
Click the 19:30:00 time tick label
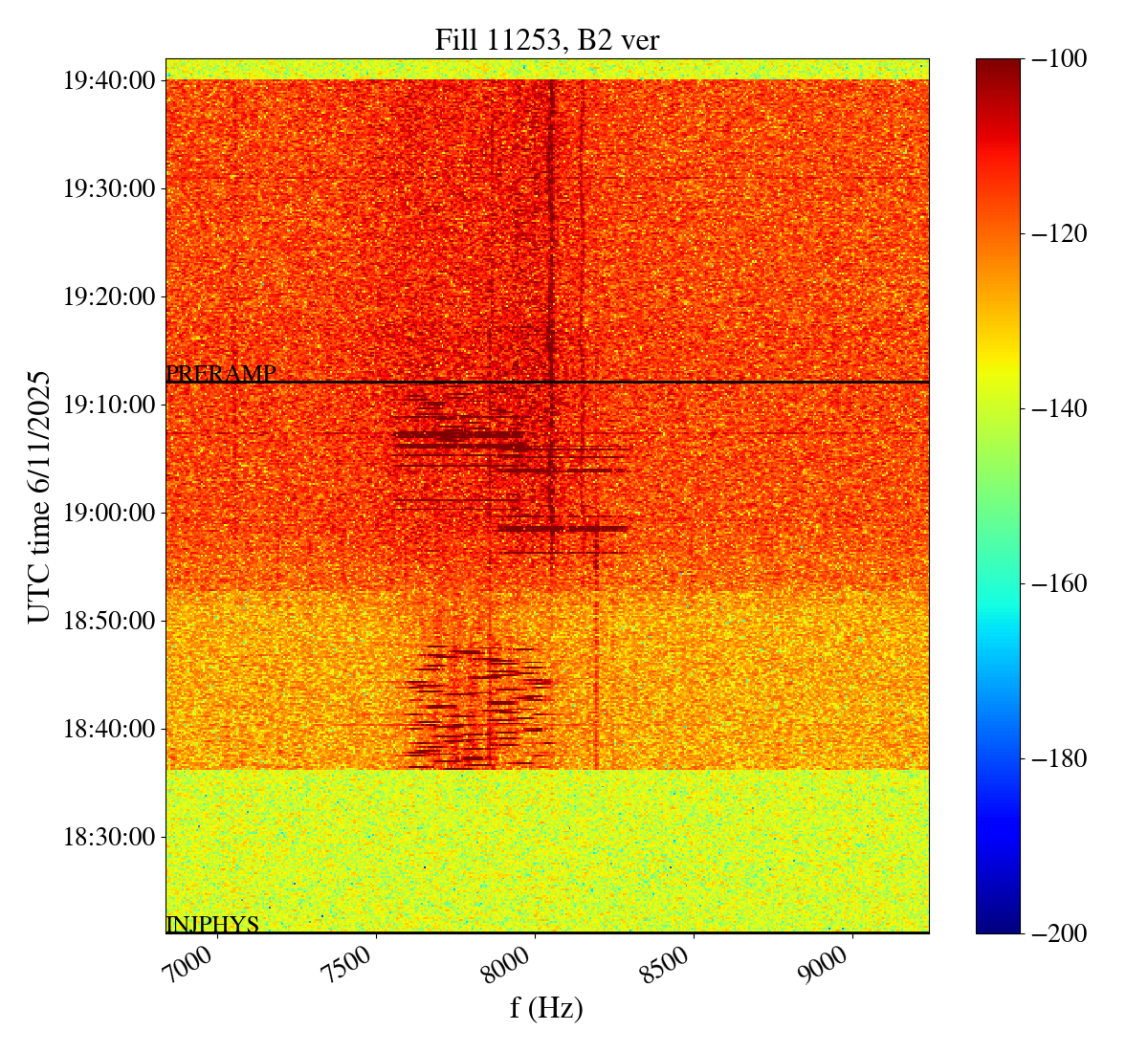click(109, 188)
